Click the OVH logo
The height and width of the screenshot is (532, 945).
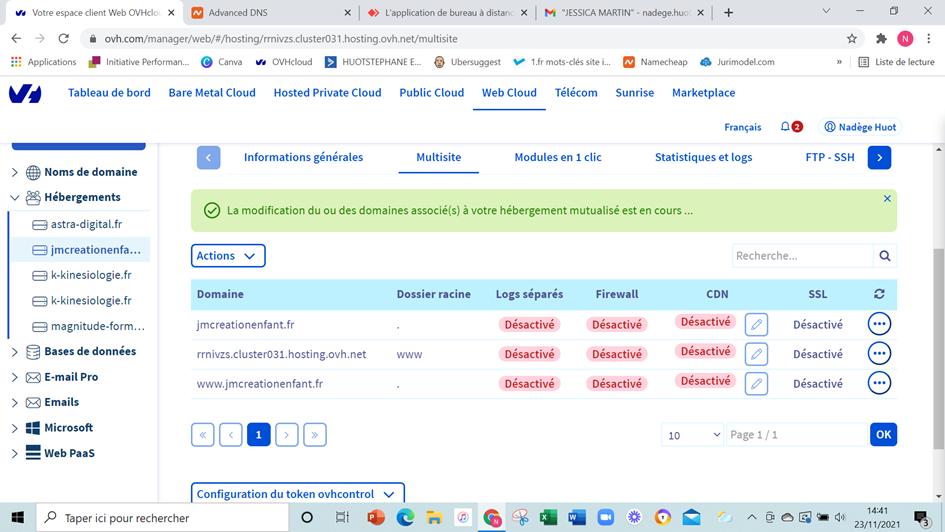pos(25,93)
